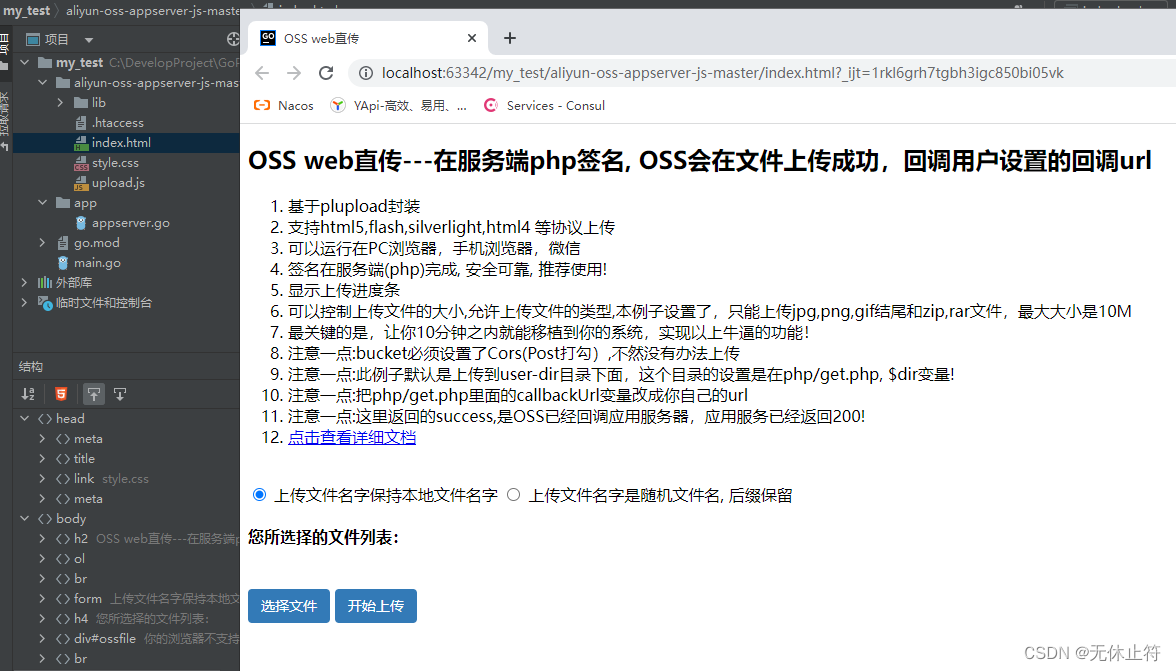Click the browser reload button
The image size is (1176, 671).
pos(325,73)
